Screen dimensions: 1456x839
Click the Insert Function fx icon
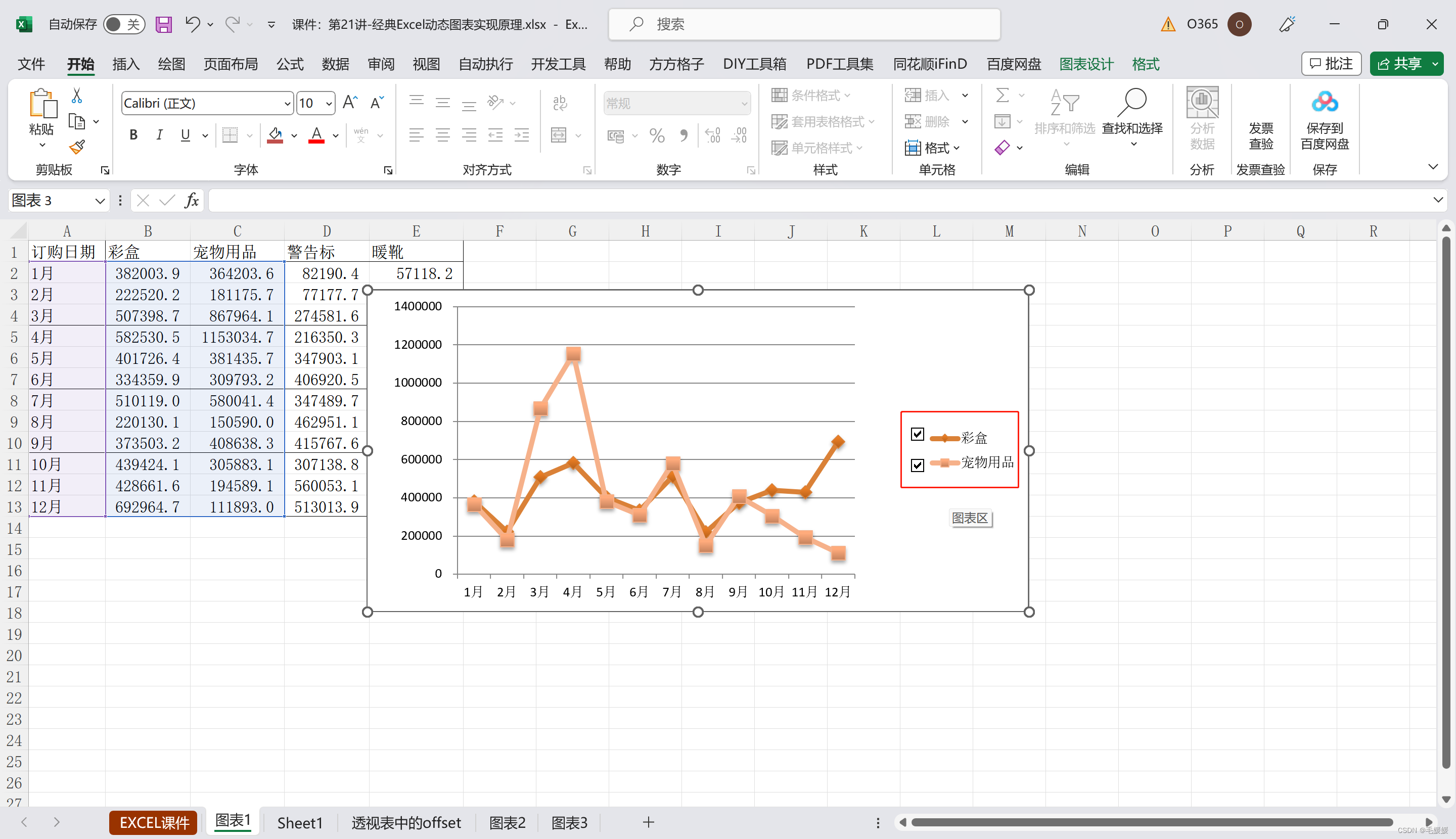tap(192, 200)
